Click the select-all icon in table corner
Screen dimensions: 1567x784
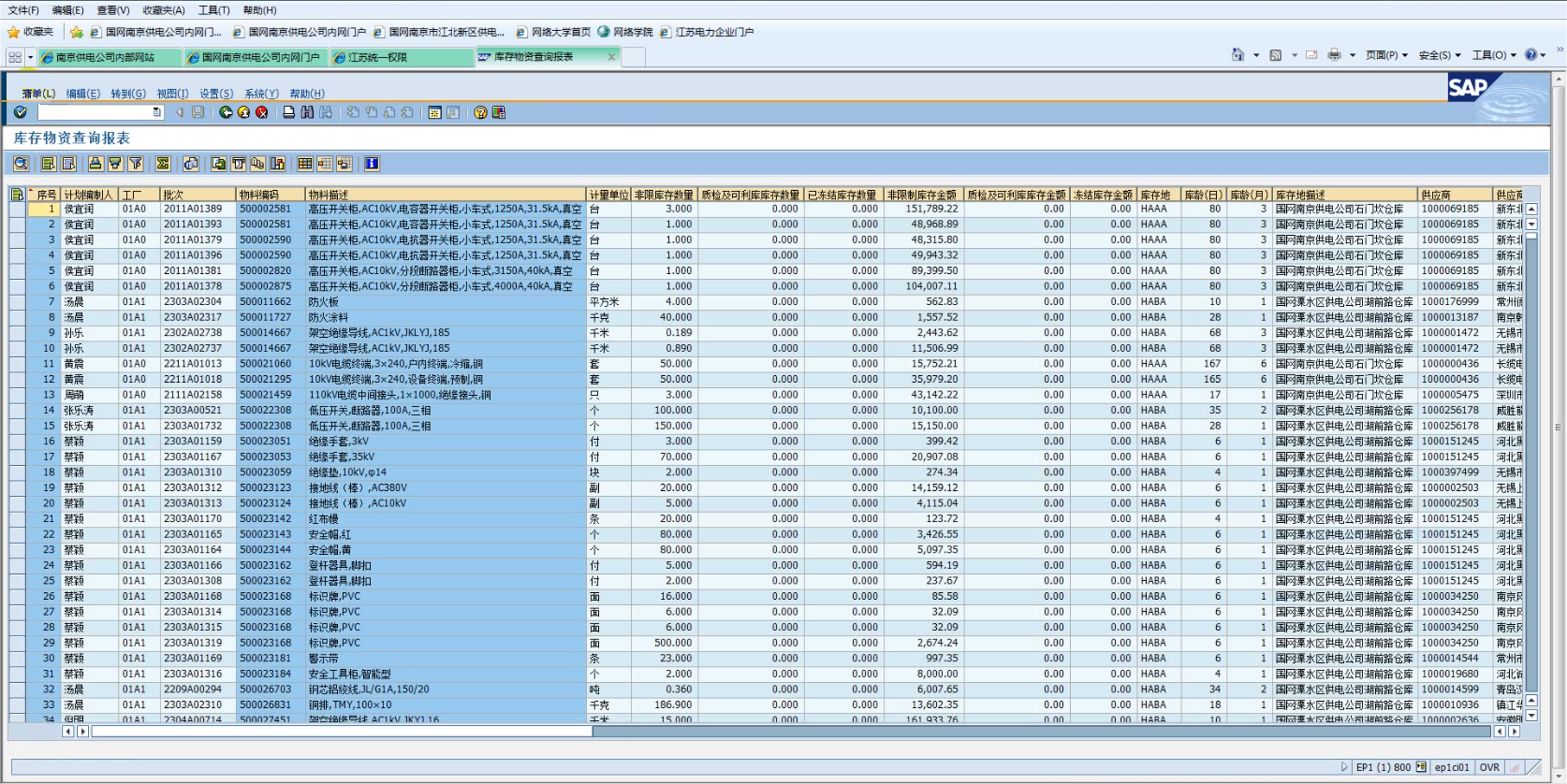click(17, 195)
